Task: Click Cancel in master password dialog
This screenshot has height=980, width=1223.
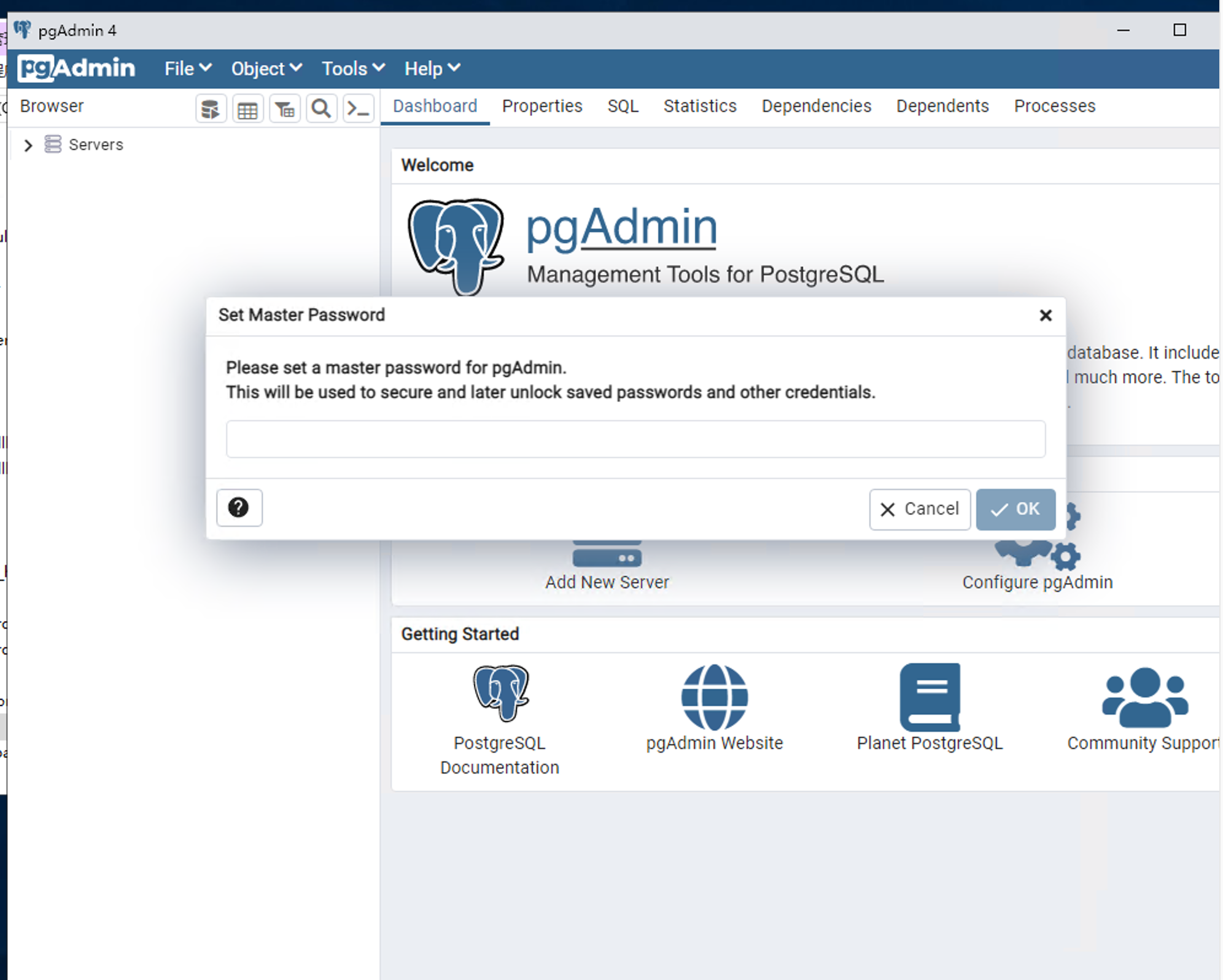Action: tap(920, 509)
